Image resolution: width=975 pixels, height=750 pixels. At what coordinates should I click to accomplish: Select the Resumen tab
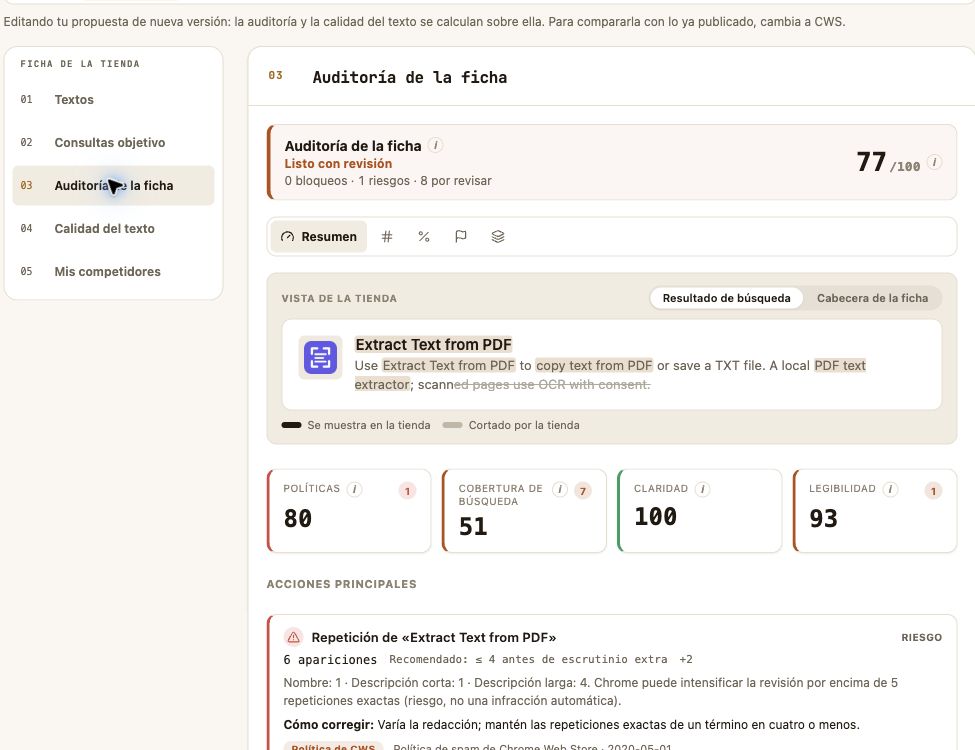pyautogui.click(x=319, y=236)
